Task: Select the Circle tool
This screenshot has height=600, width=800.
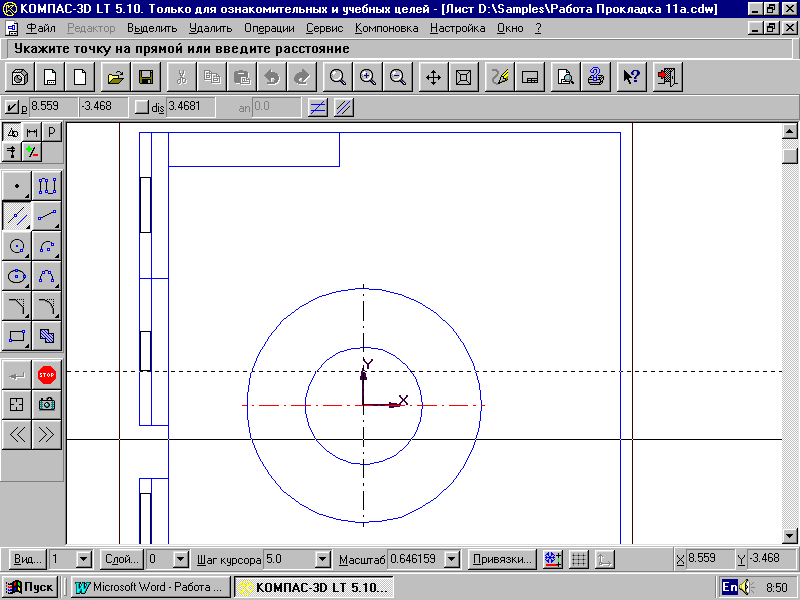Action: click(17, 246)
